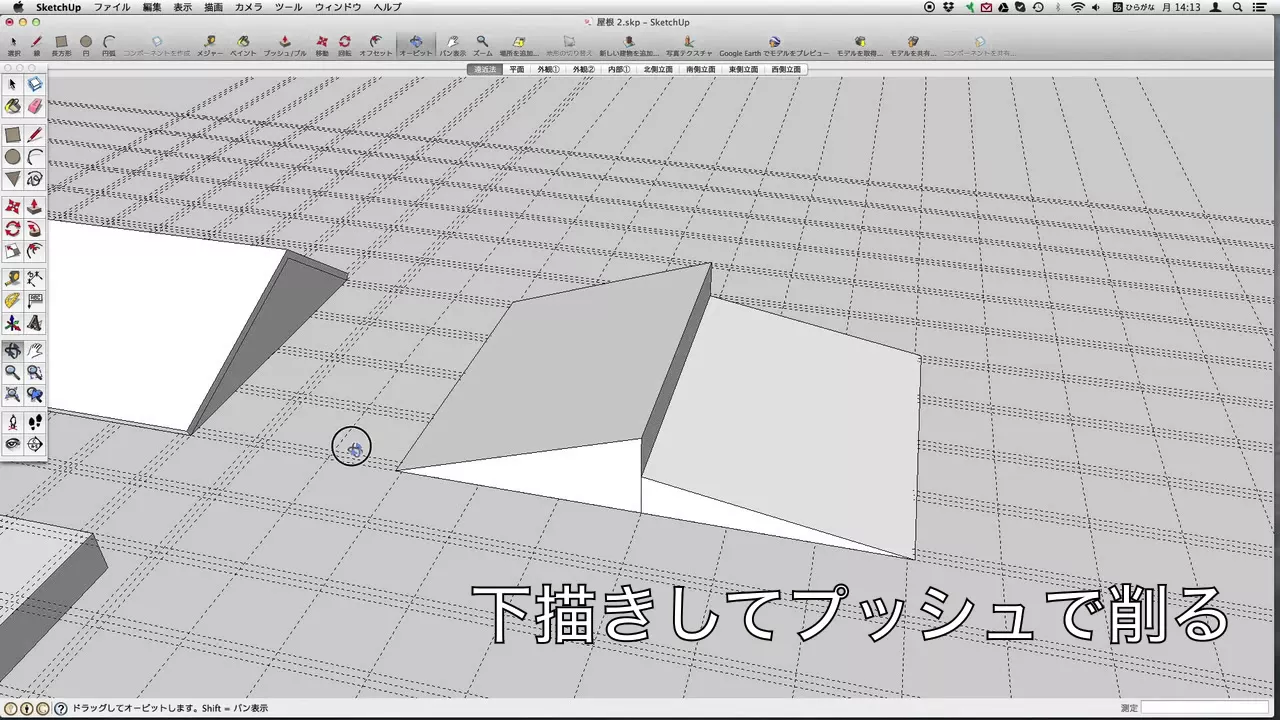Open the 西側立面 scene tab
1280x720 pixels.
(x=786, y=70)
